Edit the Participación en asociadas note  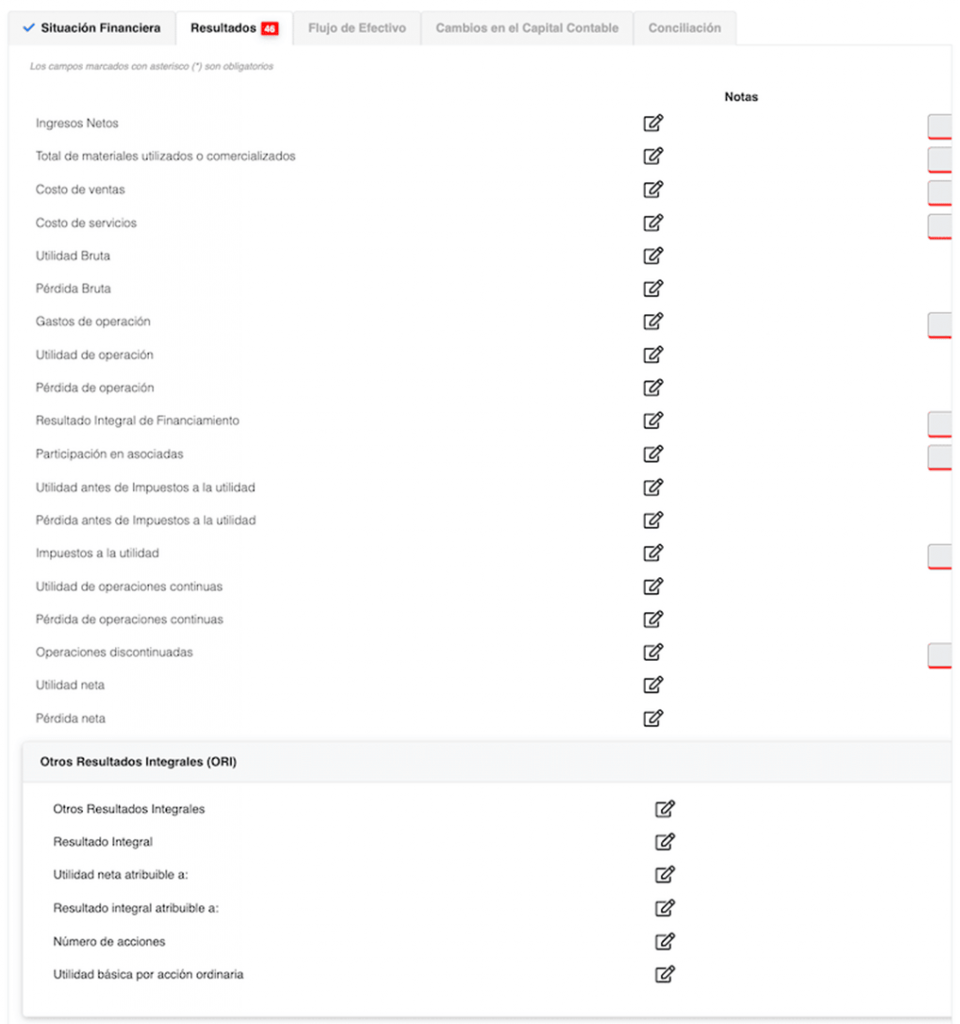(653, 454)
